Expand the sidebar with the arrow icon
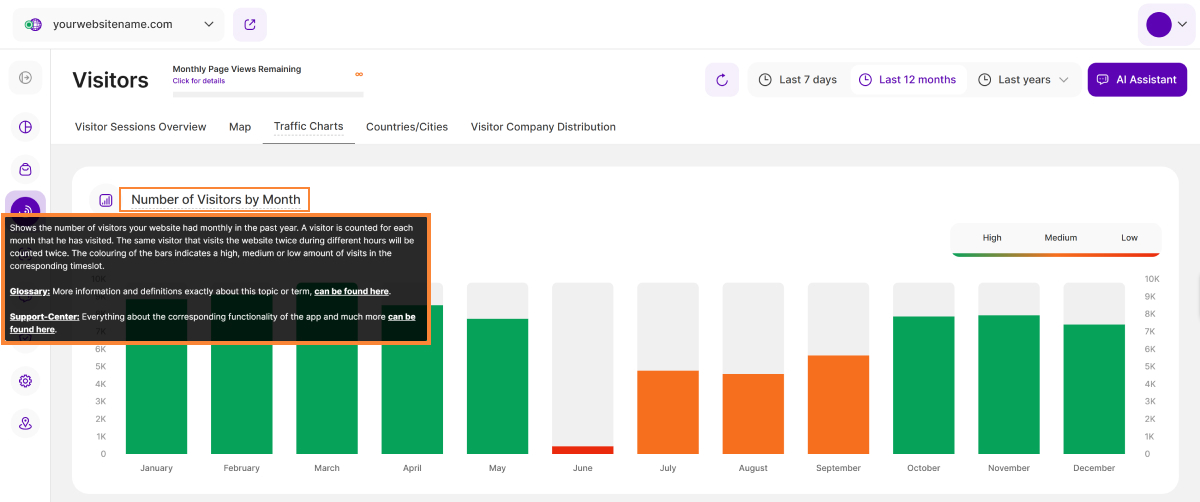 click(25, 78)
